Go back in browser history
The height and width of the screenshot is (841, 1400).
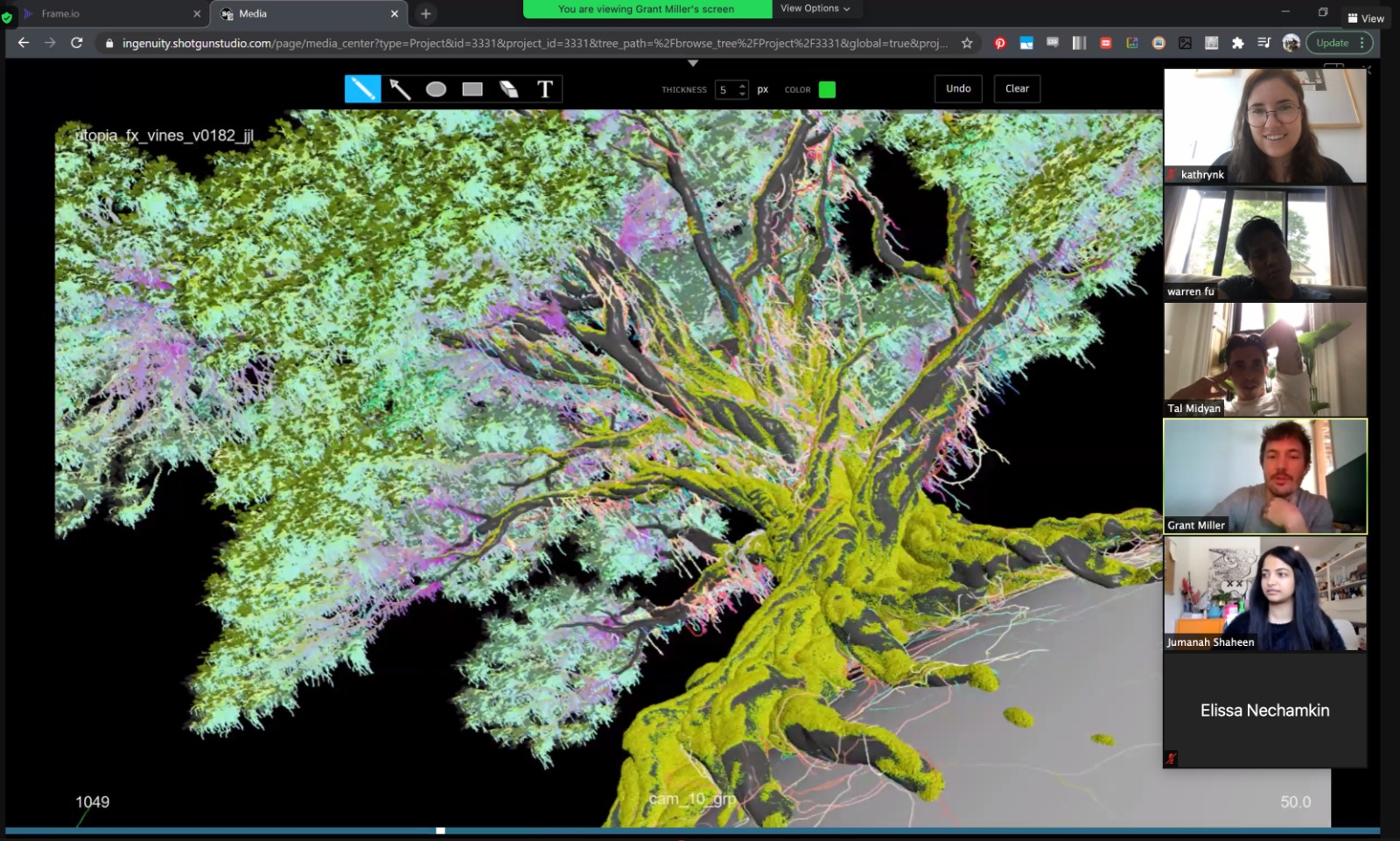pos(24,42)
